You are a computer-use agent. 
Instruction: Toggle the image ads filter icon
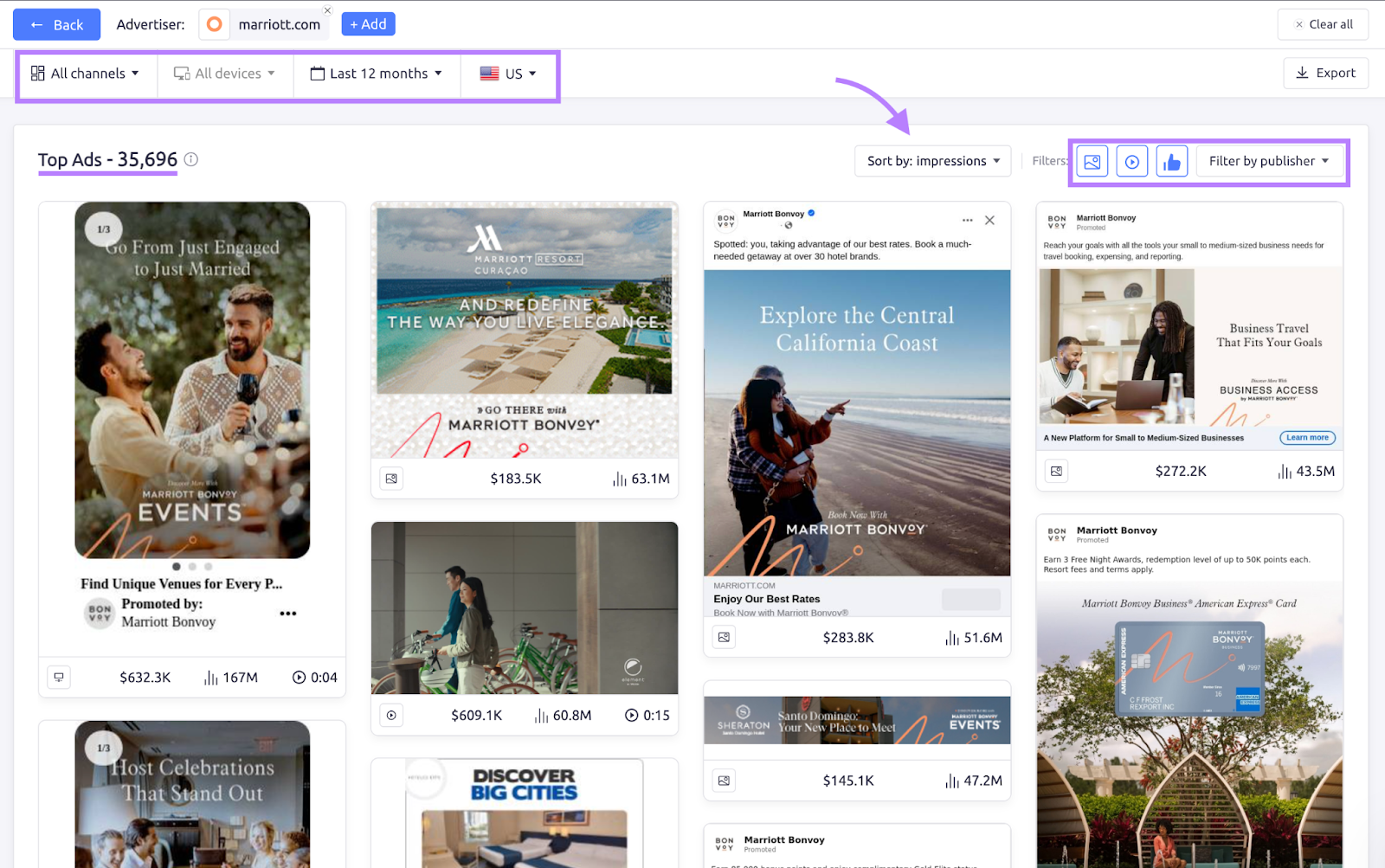pos(1092,162)
